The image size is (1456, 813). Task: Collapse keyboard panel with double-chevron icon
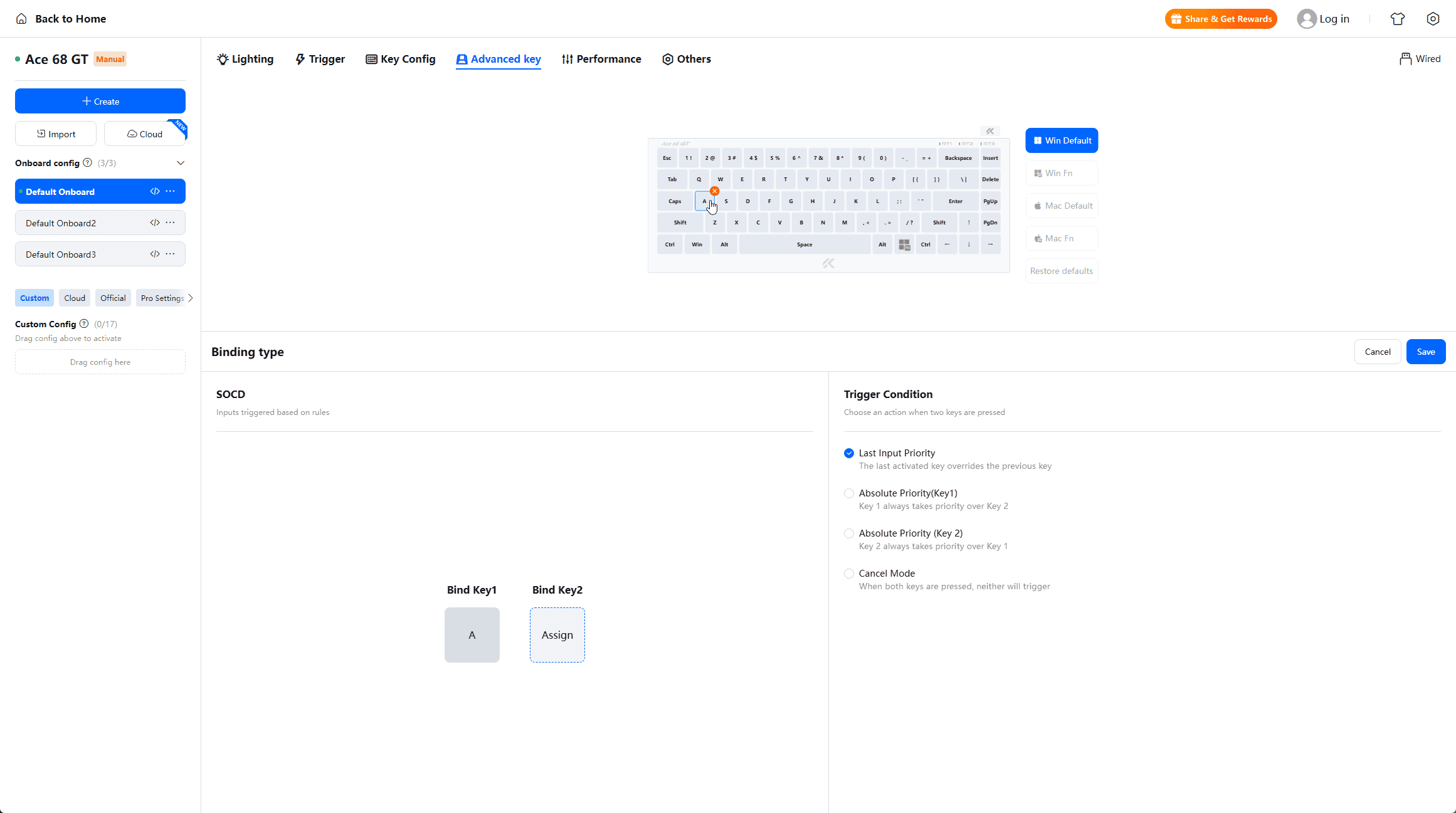[x=990, y=131]
